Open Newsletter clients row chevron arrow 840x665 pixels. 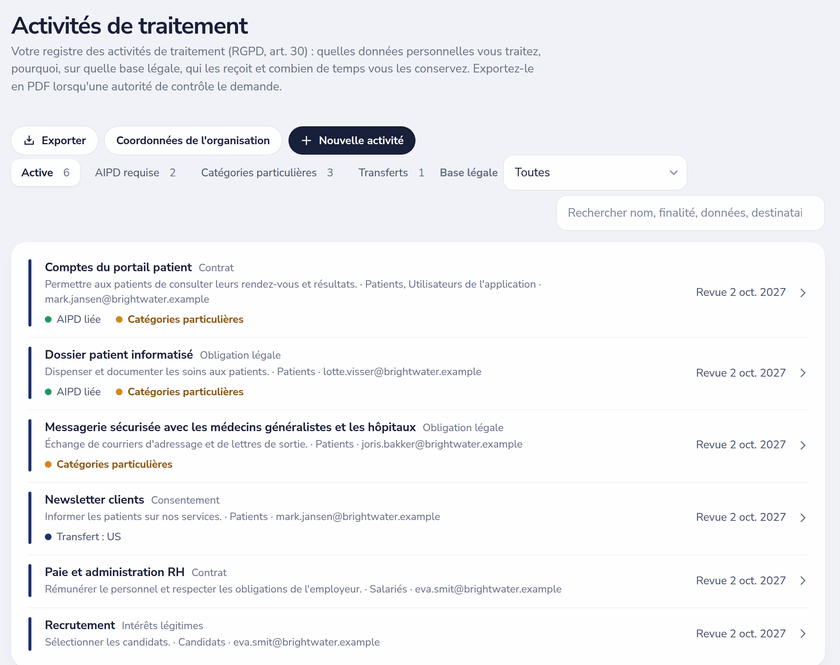[802, 518]
